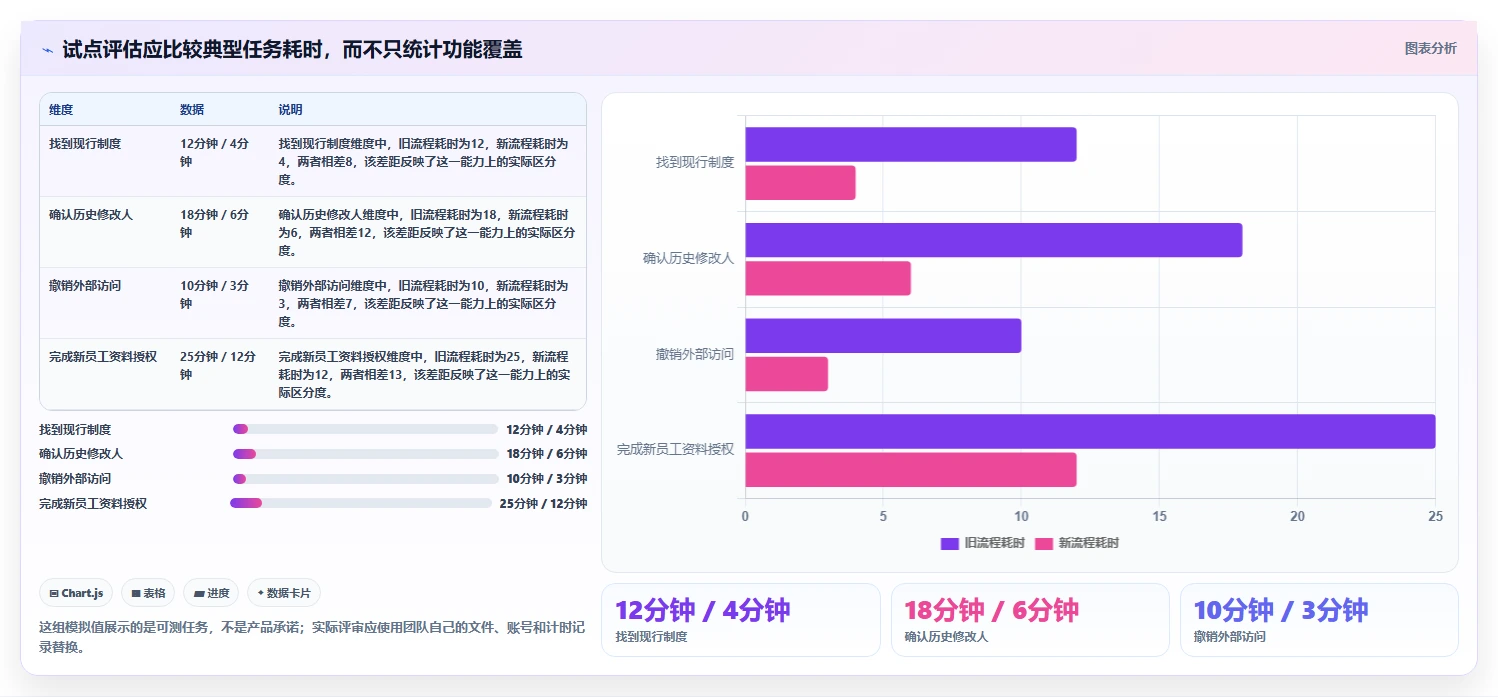
Task: Click the purple 旧流程 bar for 找到现行制度
Action: 910,144
